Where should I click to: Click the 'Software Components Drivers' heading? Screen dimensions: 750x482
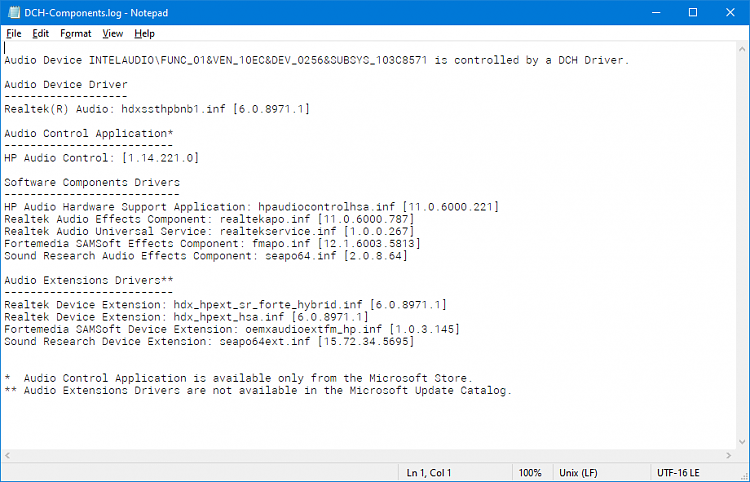[92, 182]
